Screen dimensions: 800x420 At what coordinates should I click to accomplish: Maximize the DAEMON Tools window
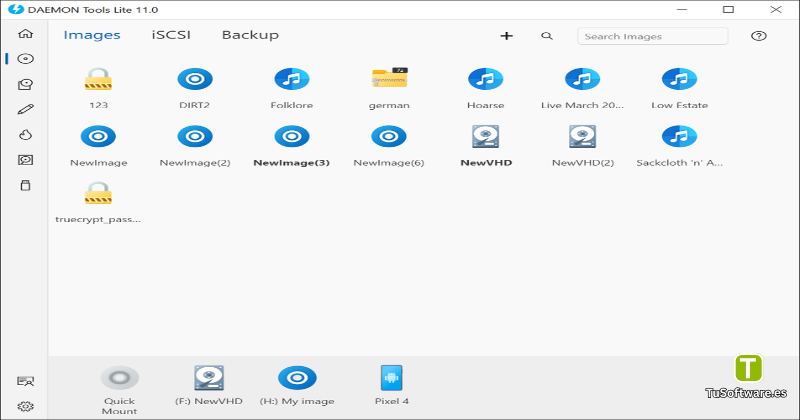click(x=729, y=10)
